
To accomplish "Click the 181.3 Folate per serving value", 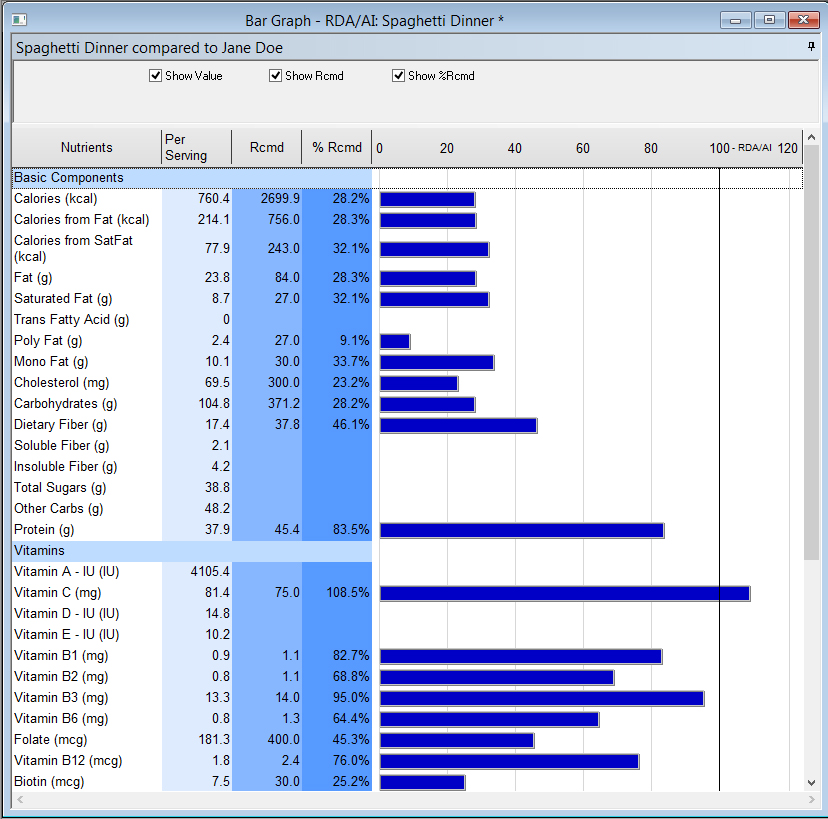I will [x=214, y=740].
